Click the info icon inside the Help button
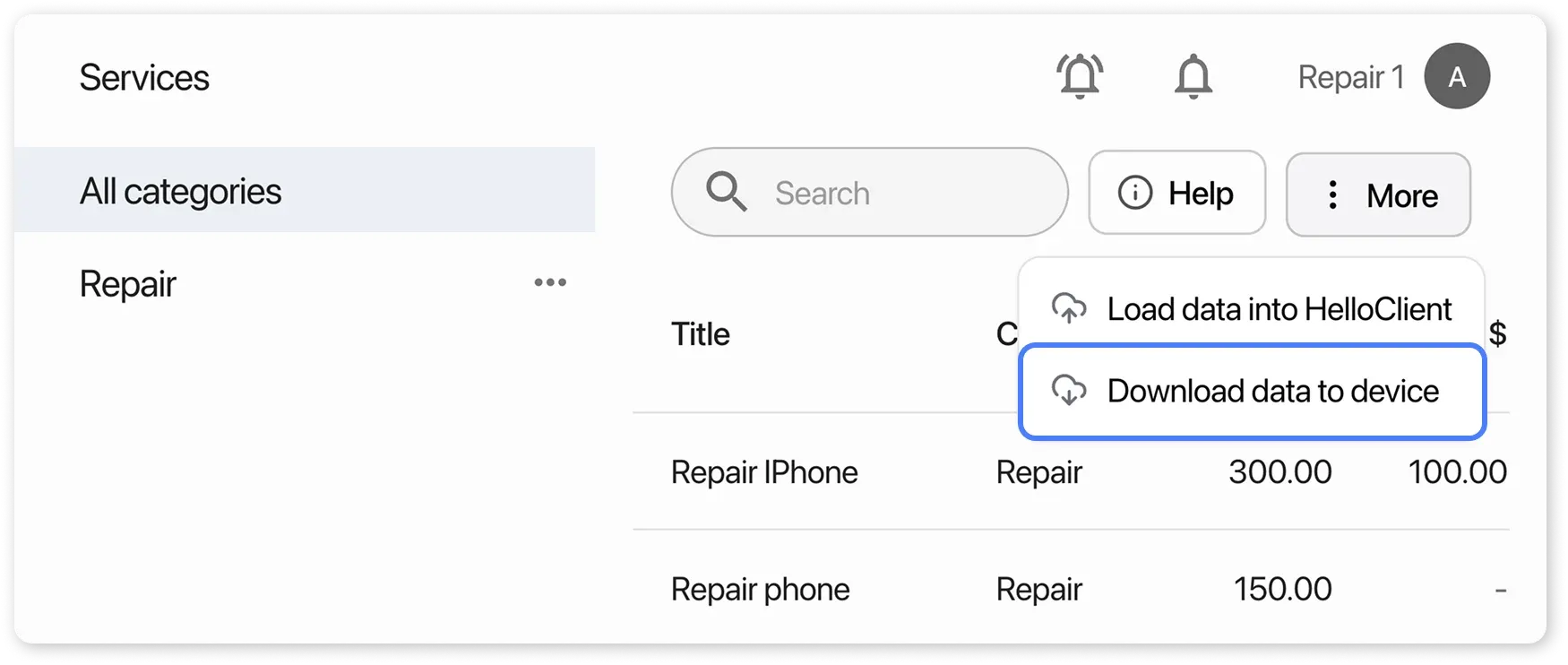The width and height of the screenshot is (1568, 665). 1134,192
